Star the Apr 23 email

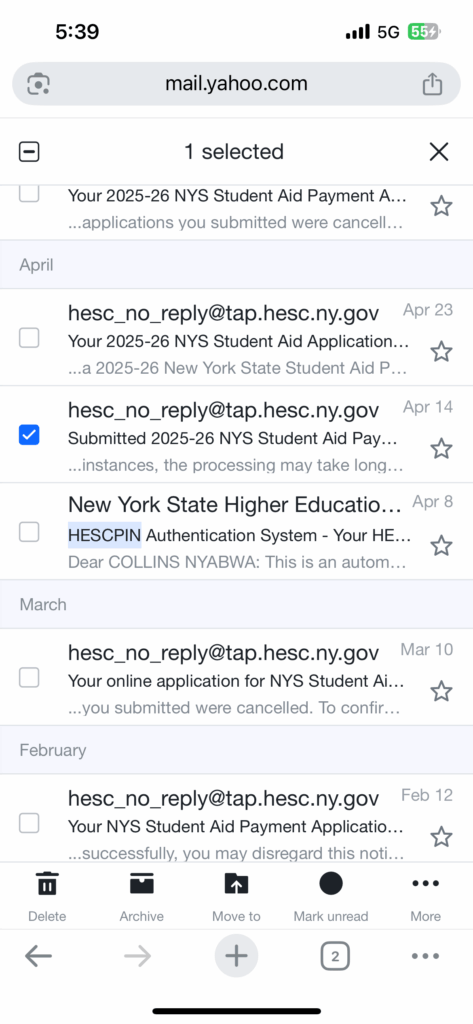point(442,352)
